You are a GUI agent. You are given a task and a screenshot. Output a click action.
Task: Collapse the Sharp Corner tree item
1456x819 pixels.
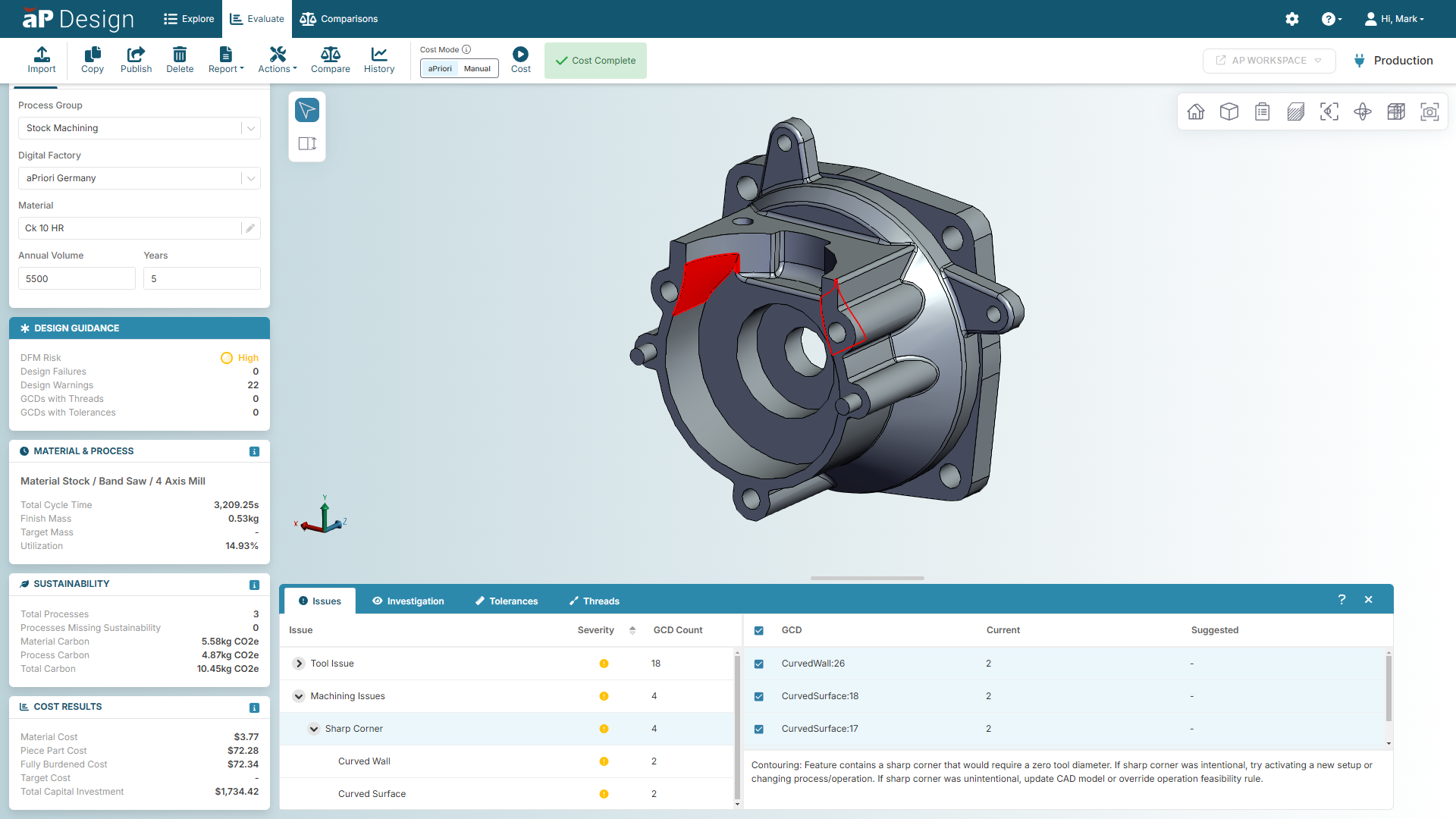click(313, 729)
